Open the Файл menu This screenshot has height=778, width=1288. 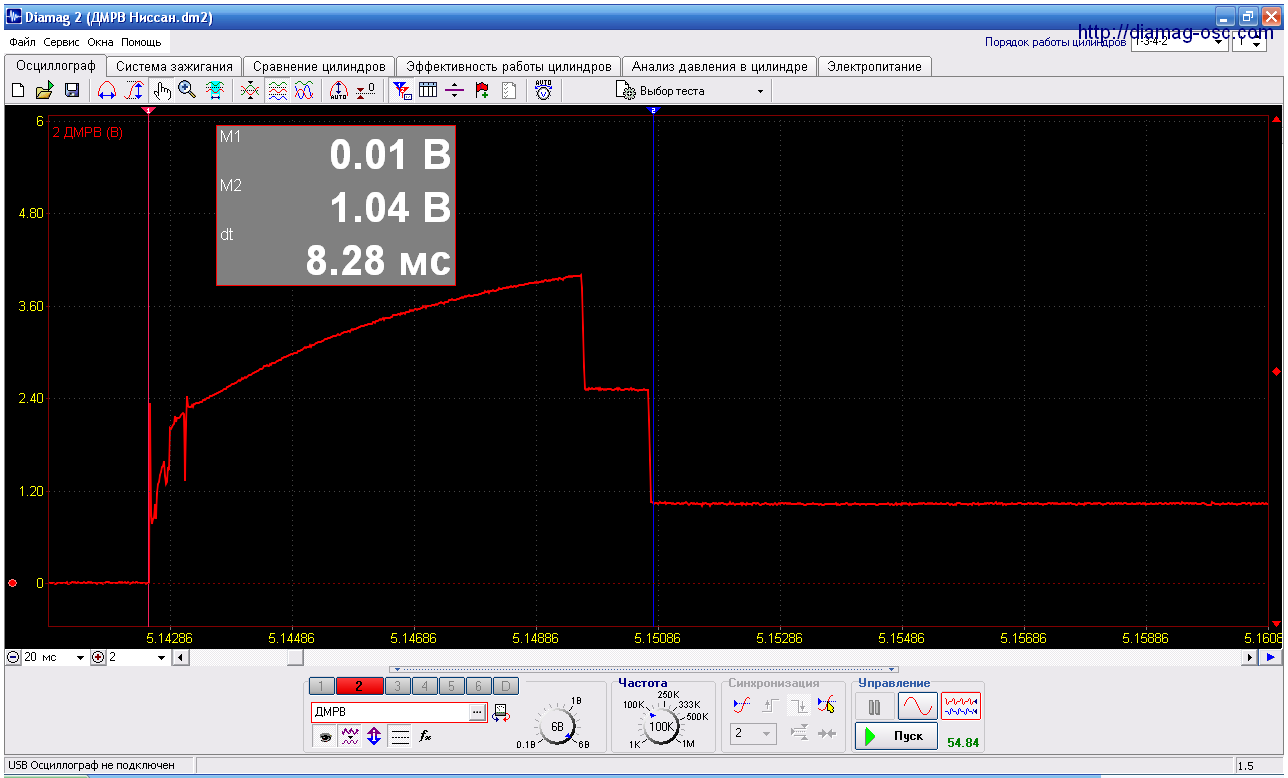(x=22, y=43)
